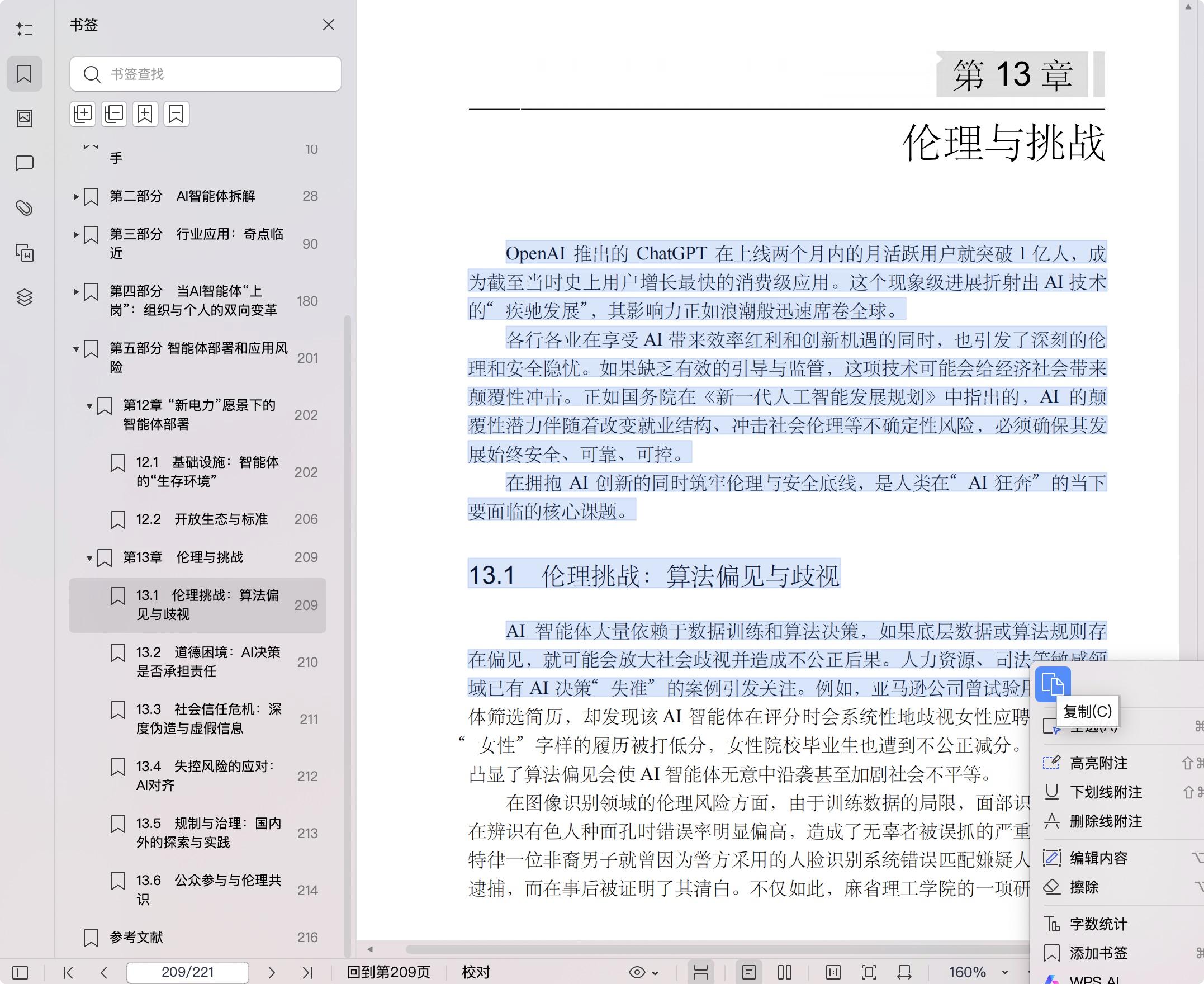Image resolution: width=1204 pixels, height=984 pixels.
Task: Close the 书签 bookmarks panel
Action: click(329, 25)
